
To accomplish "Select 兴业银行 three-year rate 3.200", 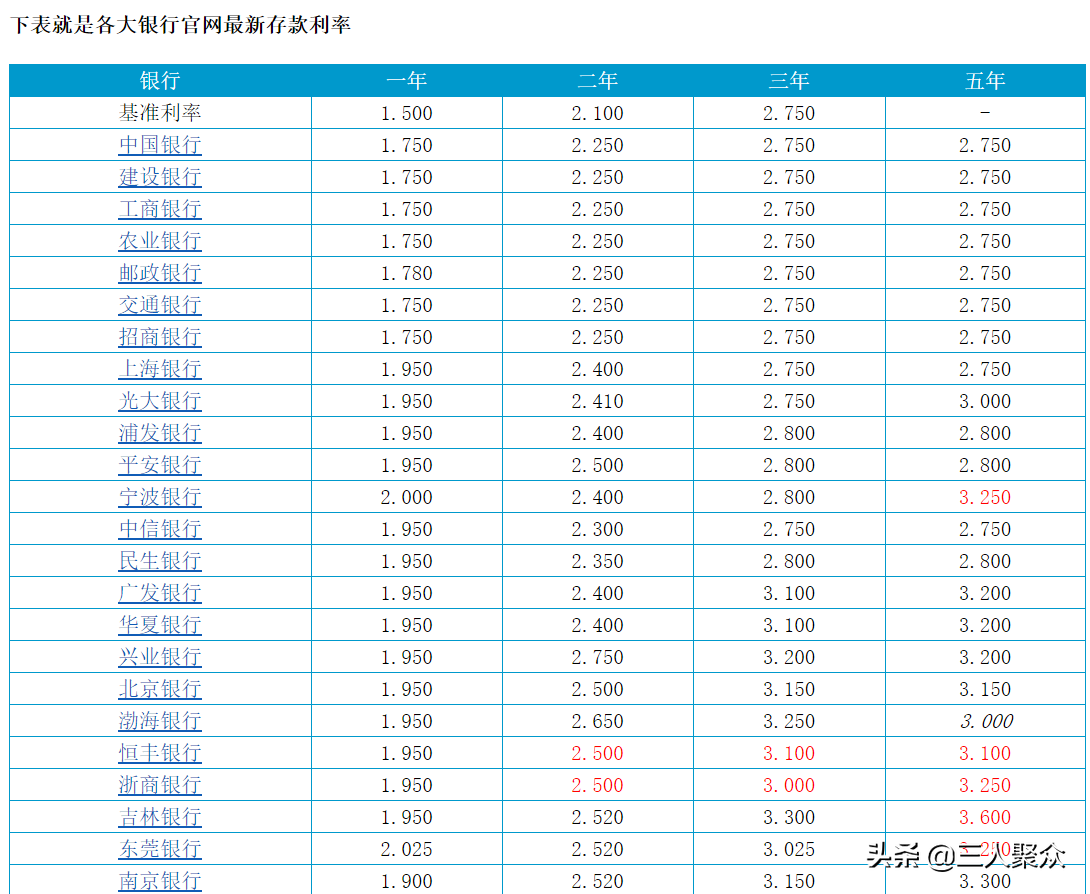I will [789, 656].
